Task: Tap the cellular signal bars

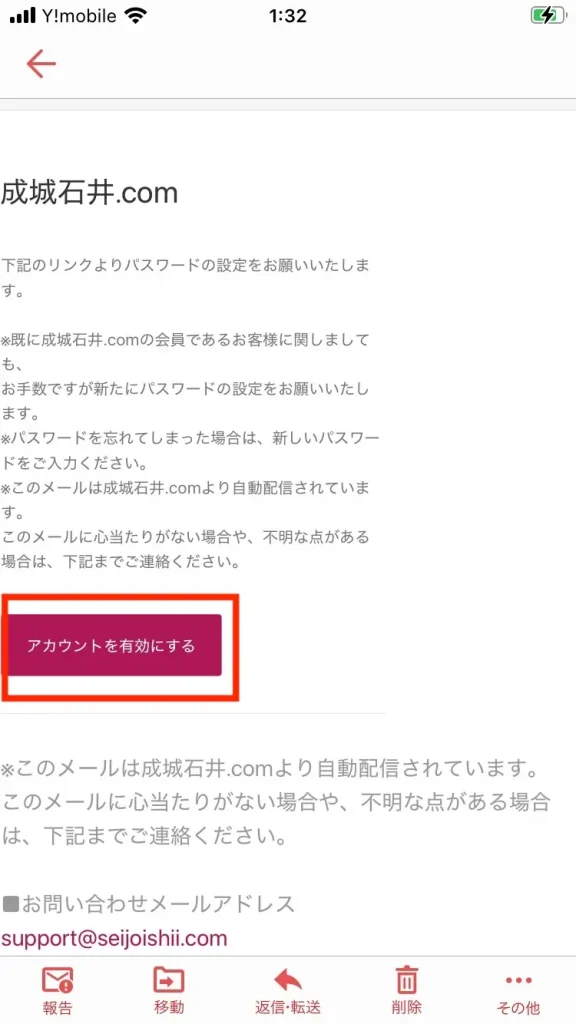Action: click(22, 16)
